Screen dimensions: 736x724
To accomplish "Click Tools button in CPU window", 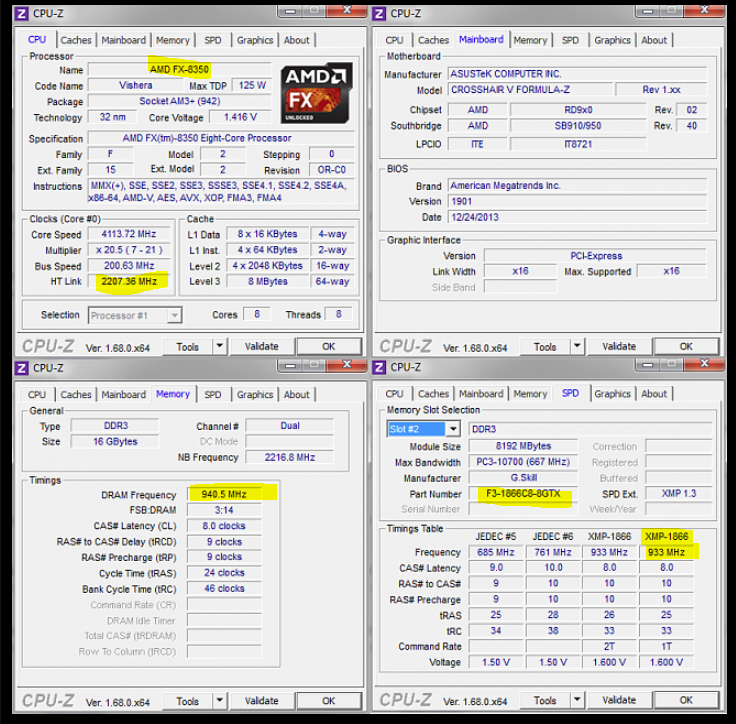I will tap(188, 347).
